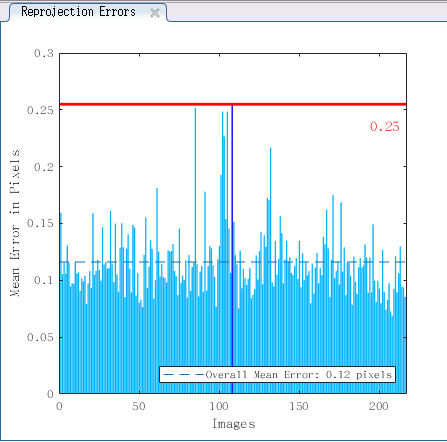Click the dashed line sample in legend

pyautogui.click(x=183, y=375)
